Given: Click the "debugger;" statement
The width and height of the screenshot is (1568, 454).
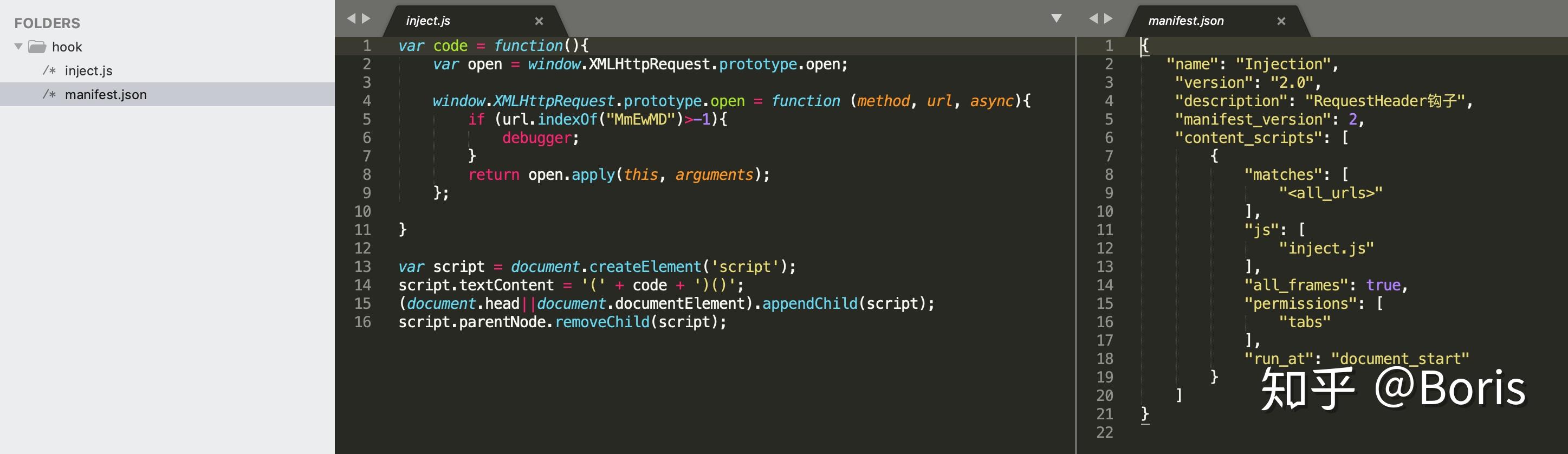Looking at the screenshot, I should [541, 138].
